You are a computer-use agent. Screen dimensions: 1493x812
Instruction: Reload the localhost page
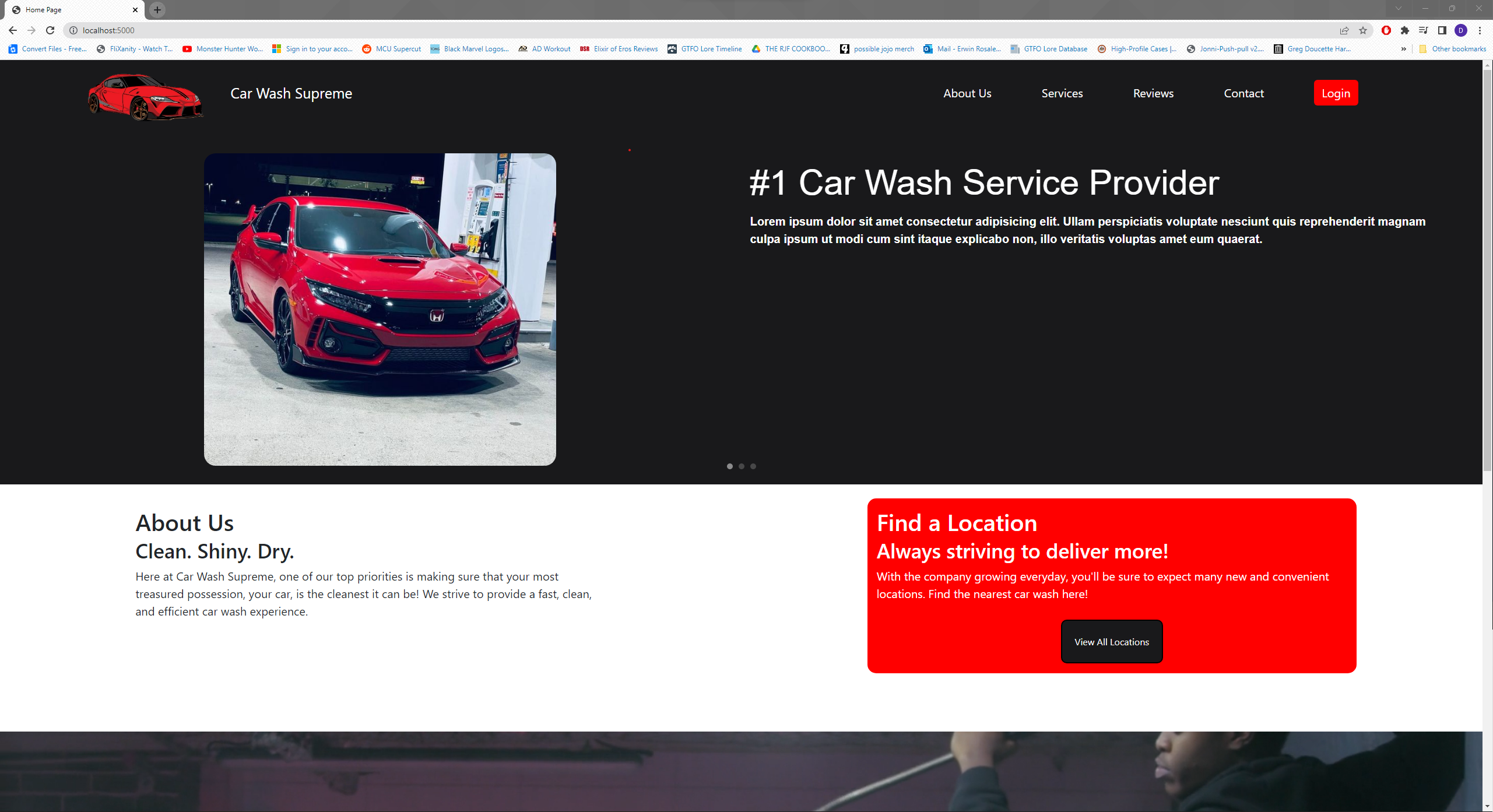[x=50, y=30]
